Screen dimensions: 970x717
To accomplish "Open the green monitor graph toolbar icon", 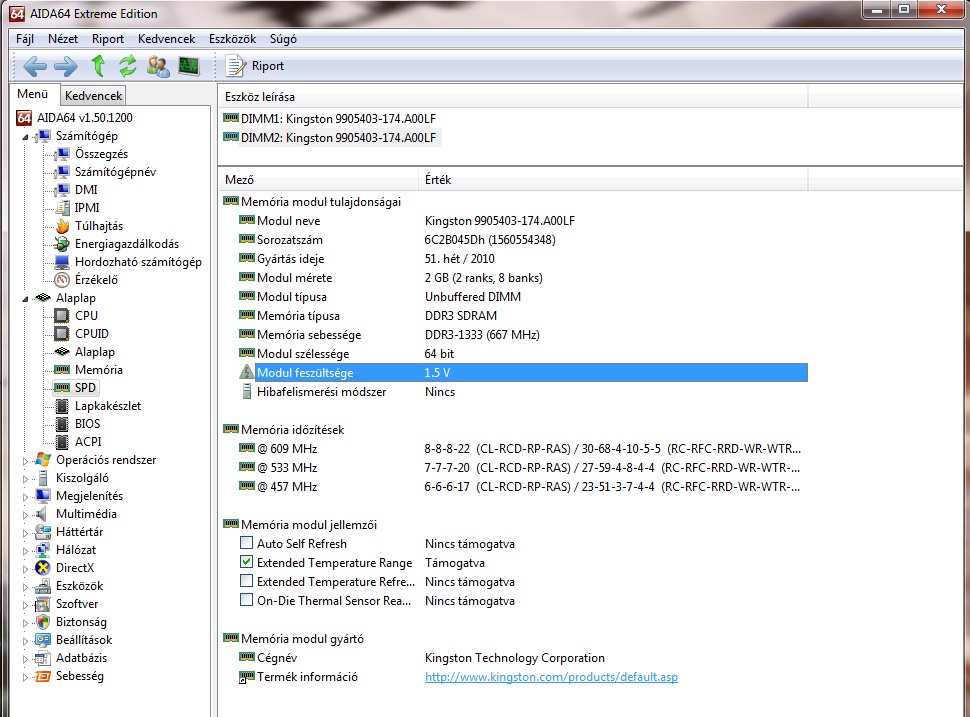I will pyautogui.click(x=189, y=66).
